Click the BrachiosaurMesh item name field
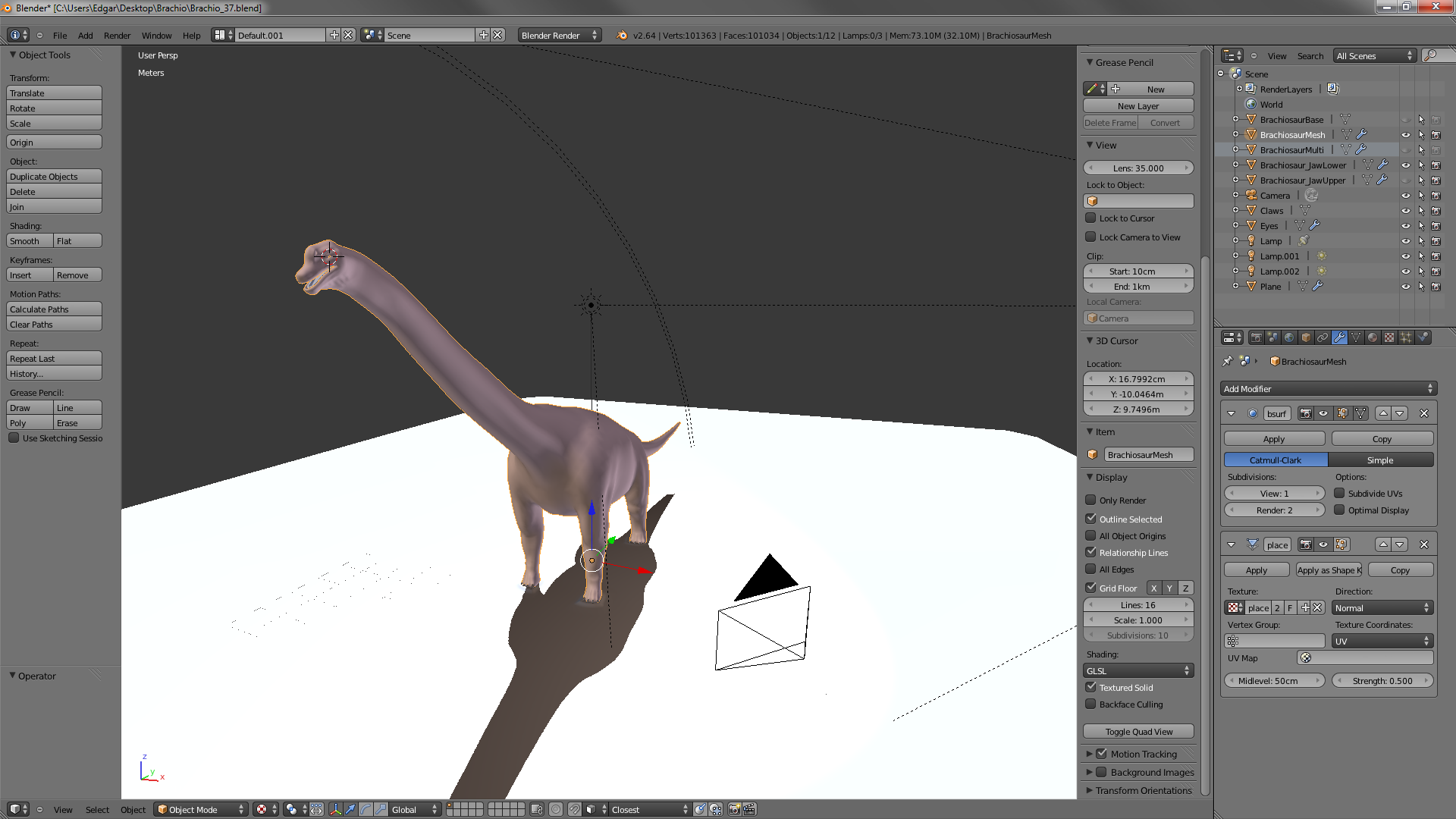The width and height of the screenshot is (1456, 819). (x=1148, y=454)
